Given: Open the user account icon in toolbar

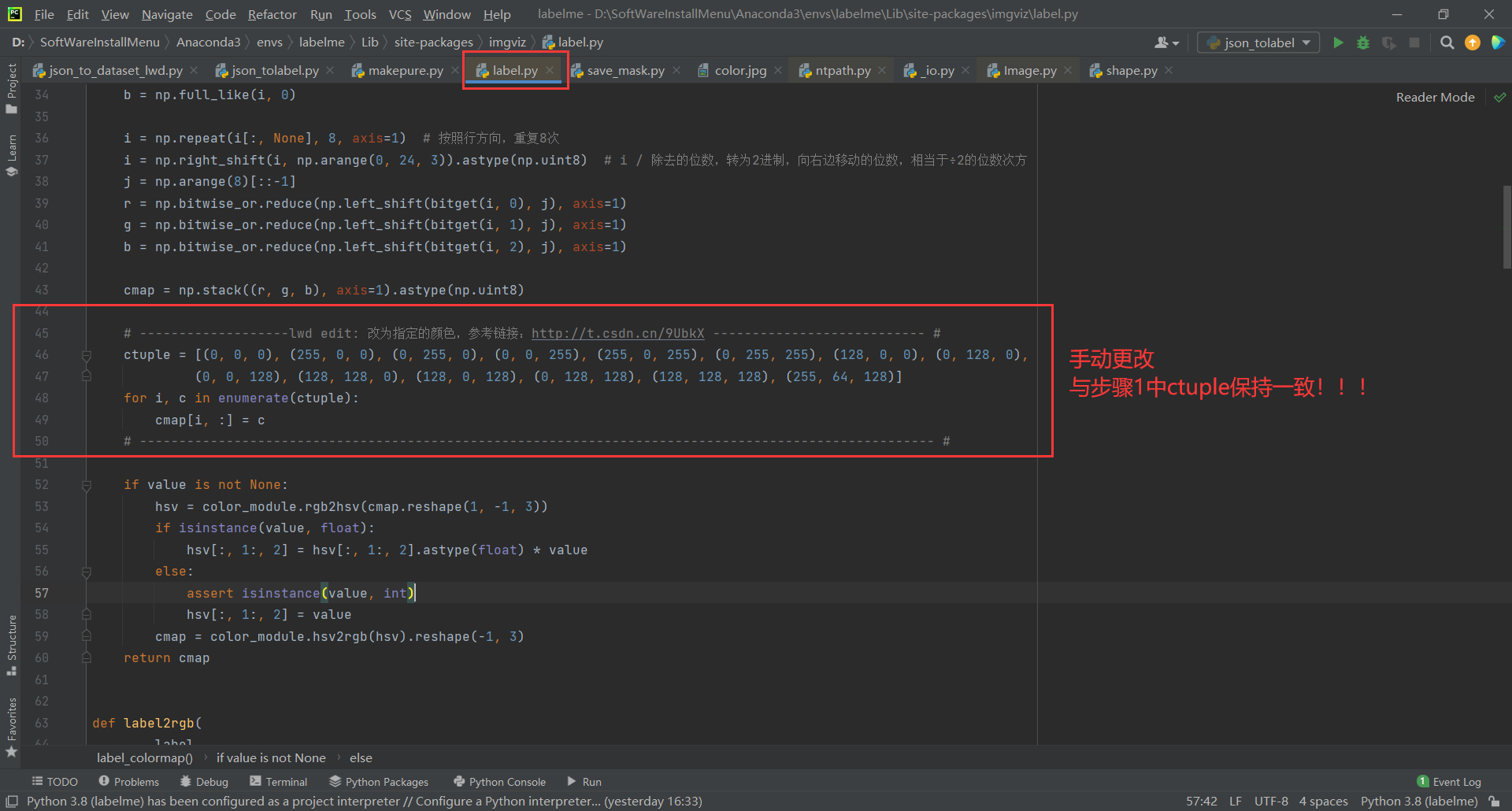Looking at the screenshot, I should [1166, 43].
